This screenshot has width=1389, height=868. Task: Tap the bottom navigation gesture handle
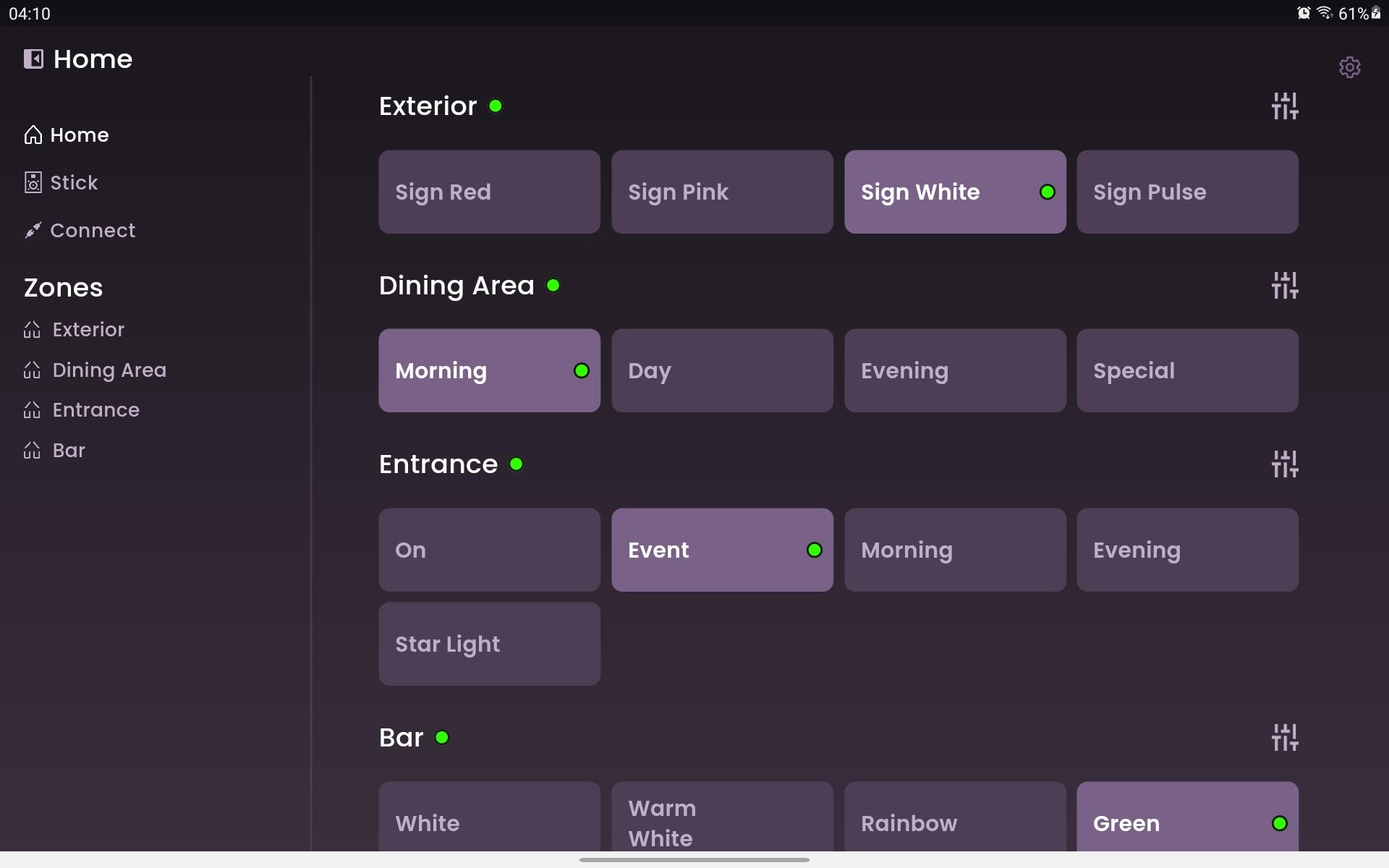click(x=694, y=860)
